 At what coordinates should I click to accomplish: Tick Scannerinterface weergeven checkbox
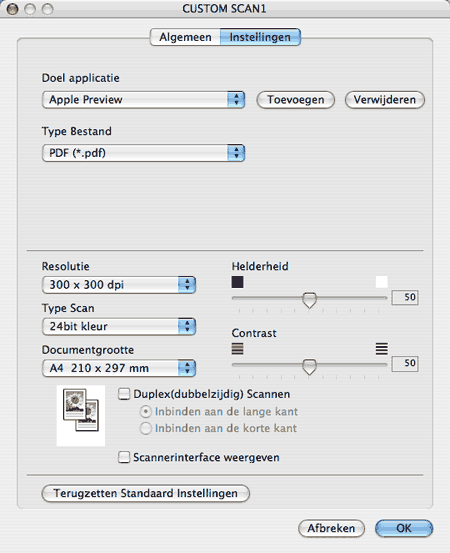[x=124, y=457]
